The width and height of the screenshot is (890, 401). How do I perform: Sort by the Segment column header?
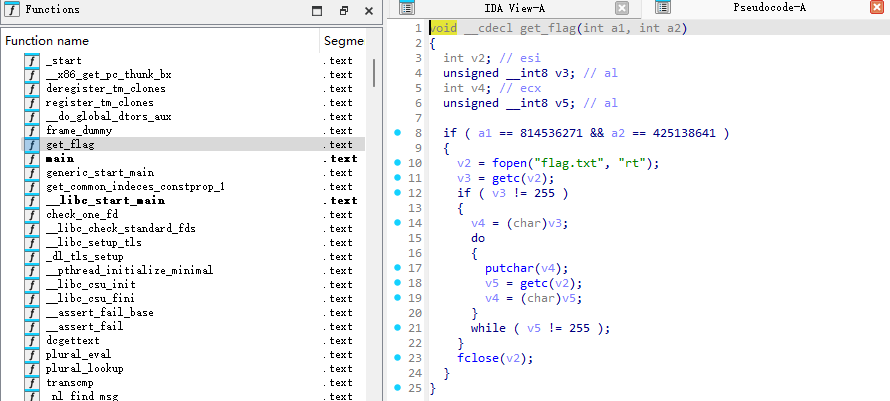(342, 41)
